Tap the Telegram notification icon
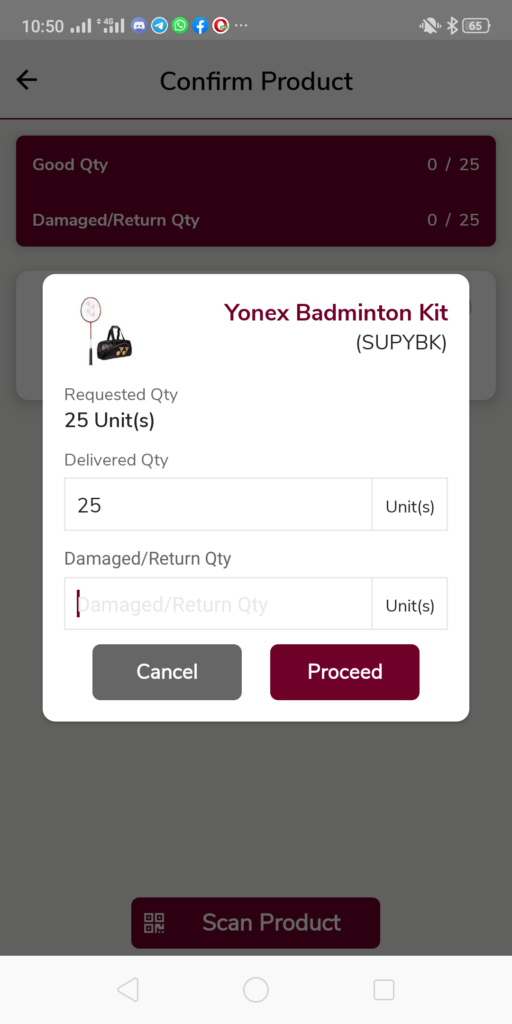This screenshot has height=1024, width=512. coord(159,26)
